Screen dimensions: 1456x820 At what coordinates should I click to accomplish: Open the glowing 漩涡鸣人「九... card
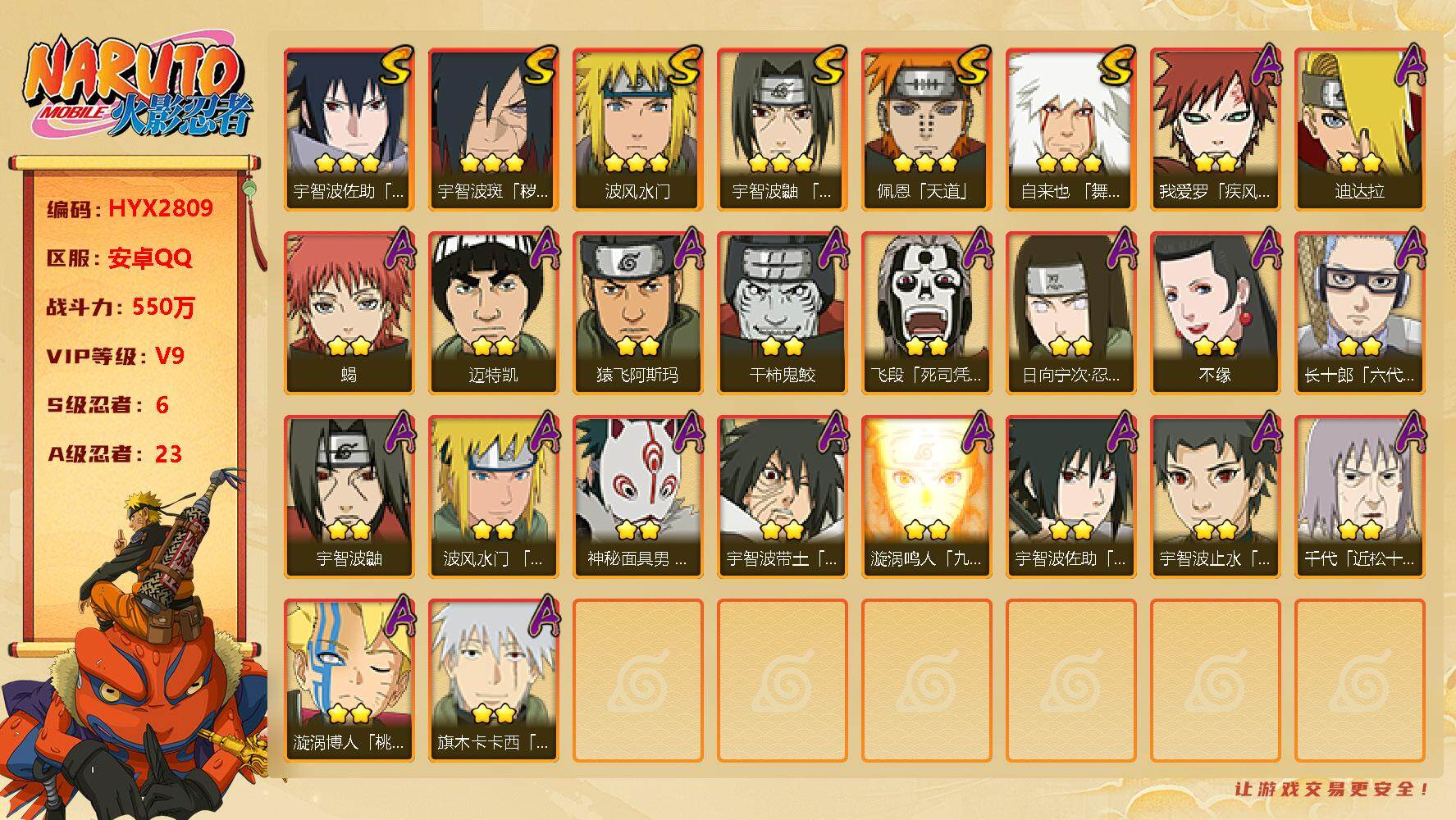(926, 497)
